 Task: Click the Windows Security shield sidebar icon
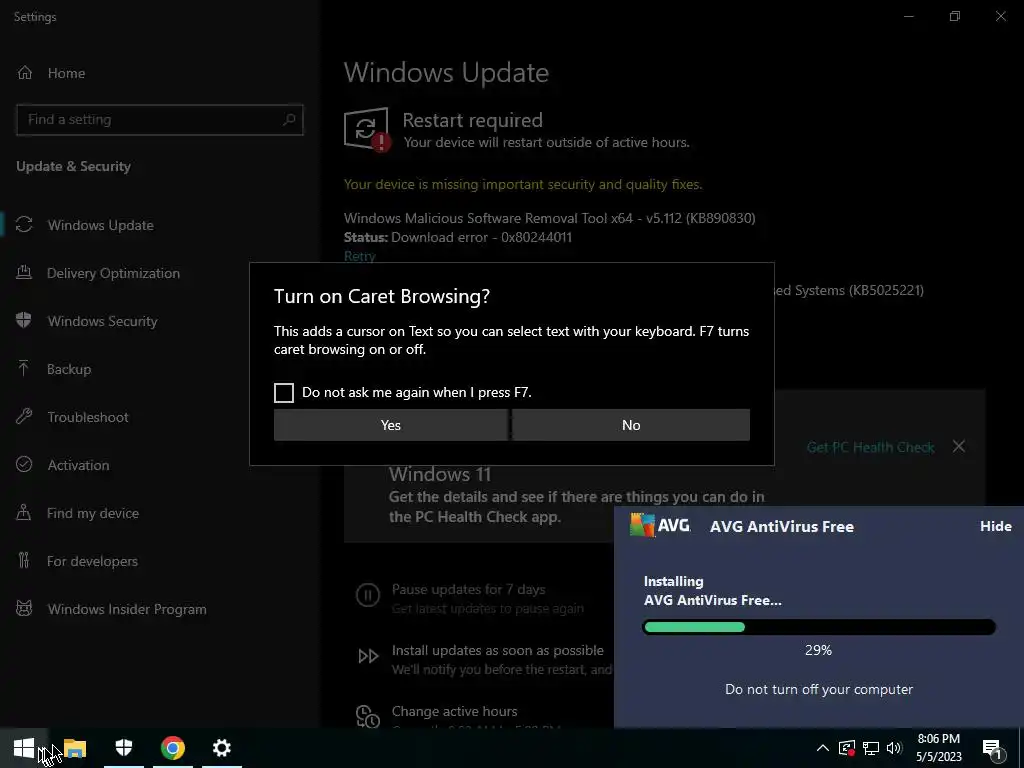click(x=24, y=320)
